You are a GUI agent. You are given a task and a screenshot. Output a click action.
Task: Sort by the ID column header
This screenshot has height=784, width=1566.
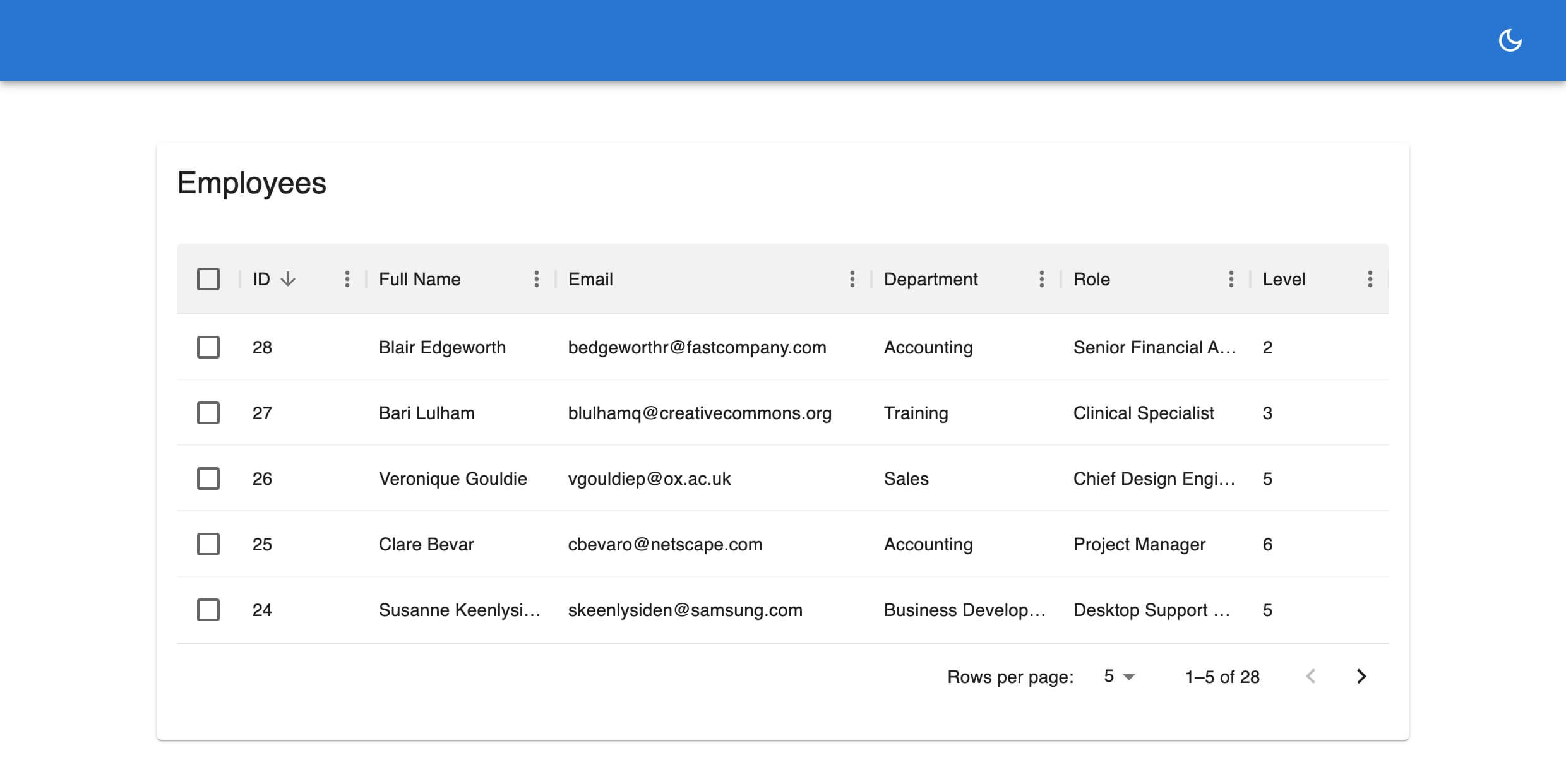261,279
